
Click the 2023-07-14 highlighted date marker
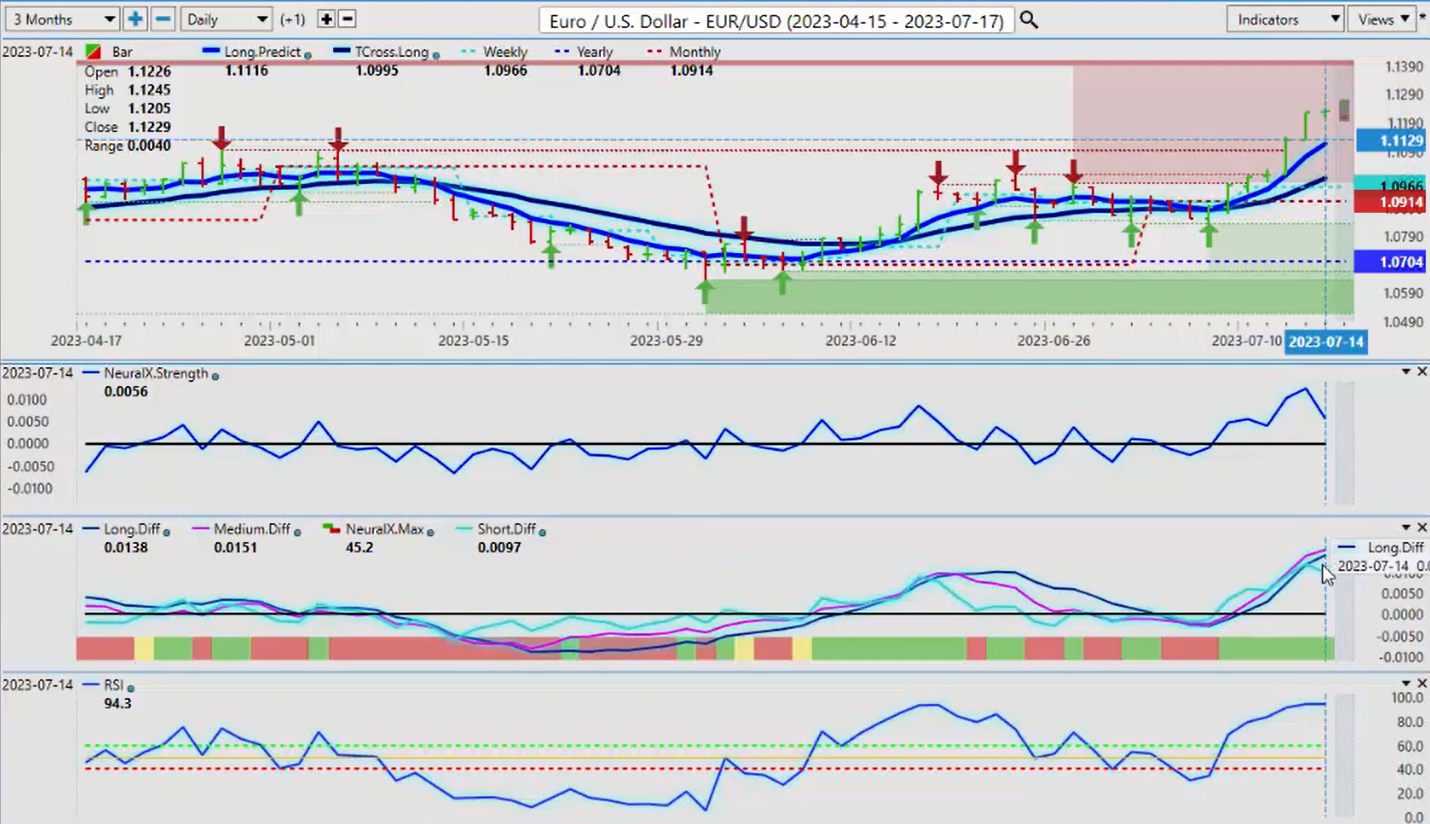[x=1325, y=341]
